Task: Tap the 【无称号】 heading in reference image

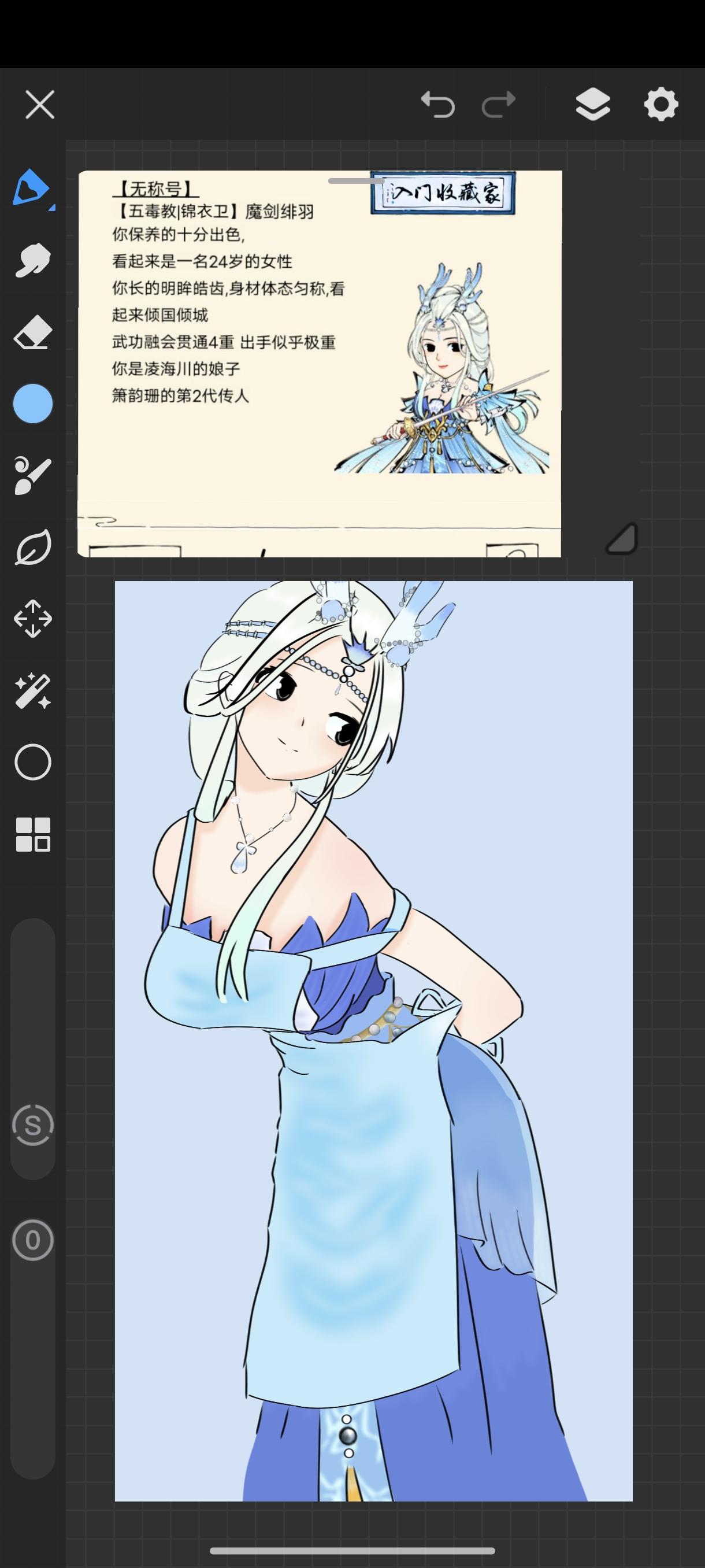Action: 155,188
